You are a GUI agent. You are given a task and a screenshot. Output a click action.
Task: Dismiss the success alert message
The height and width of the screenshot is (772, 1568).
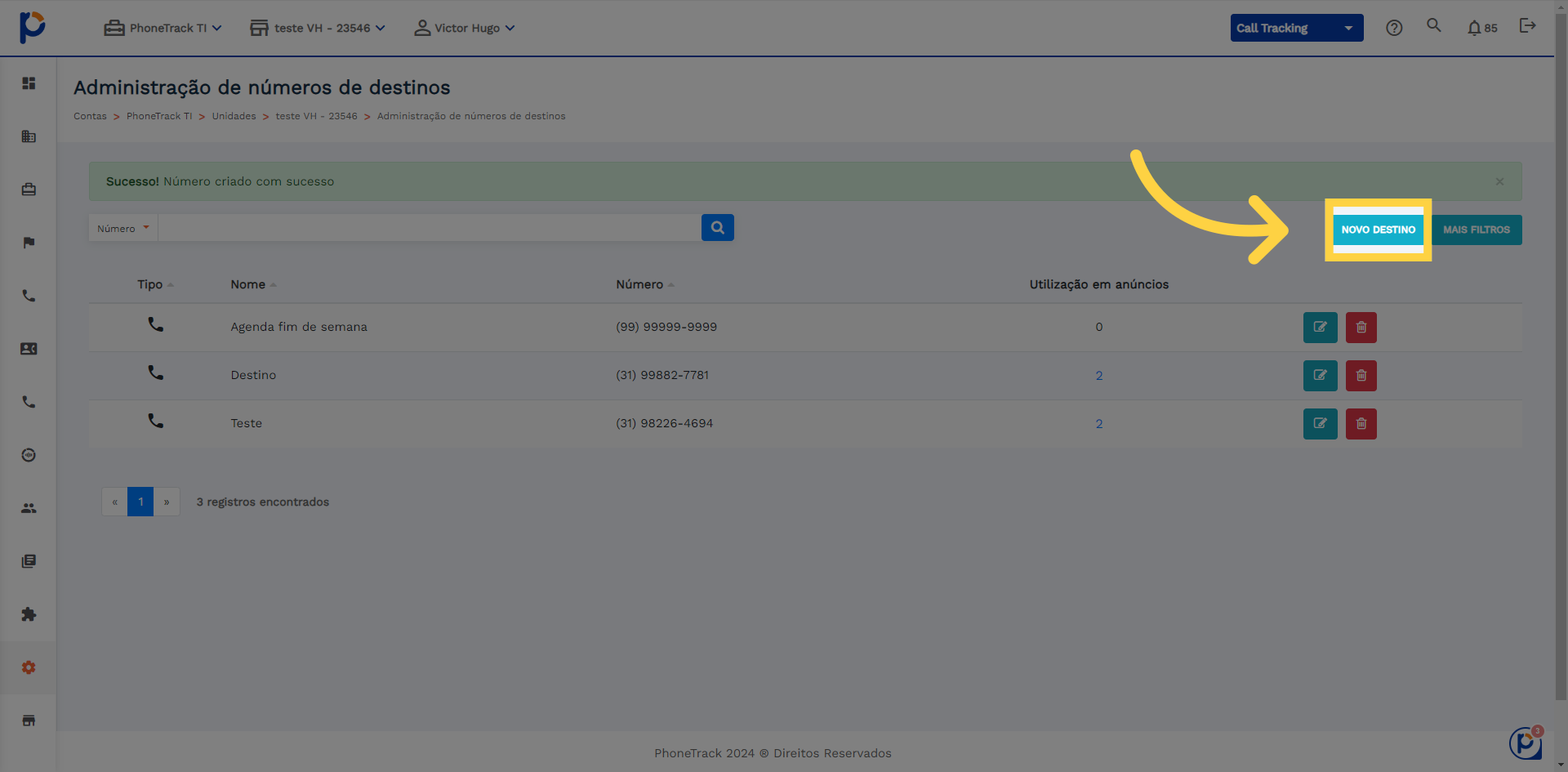click(1499, 181)
